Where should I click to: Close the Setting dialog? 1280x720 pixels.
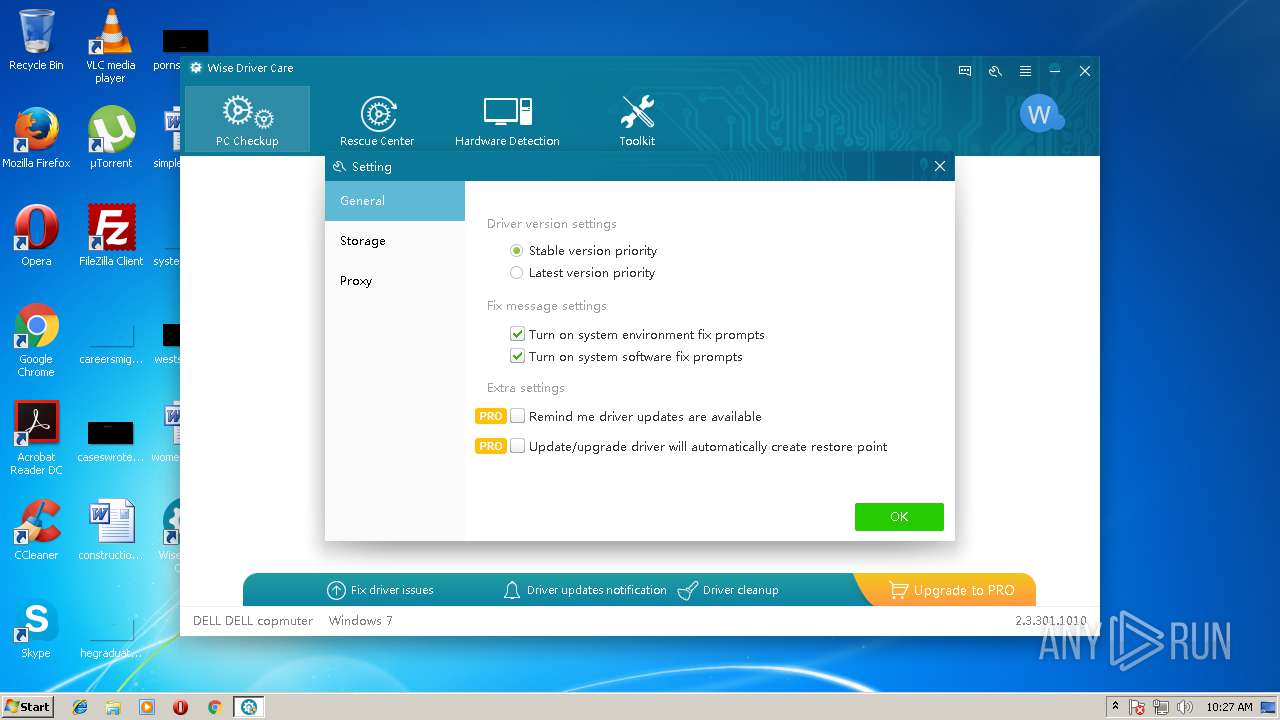pos(940,166)
